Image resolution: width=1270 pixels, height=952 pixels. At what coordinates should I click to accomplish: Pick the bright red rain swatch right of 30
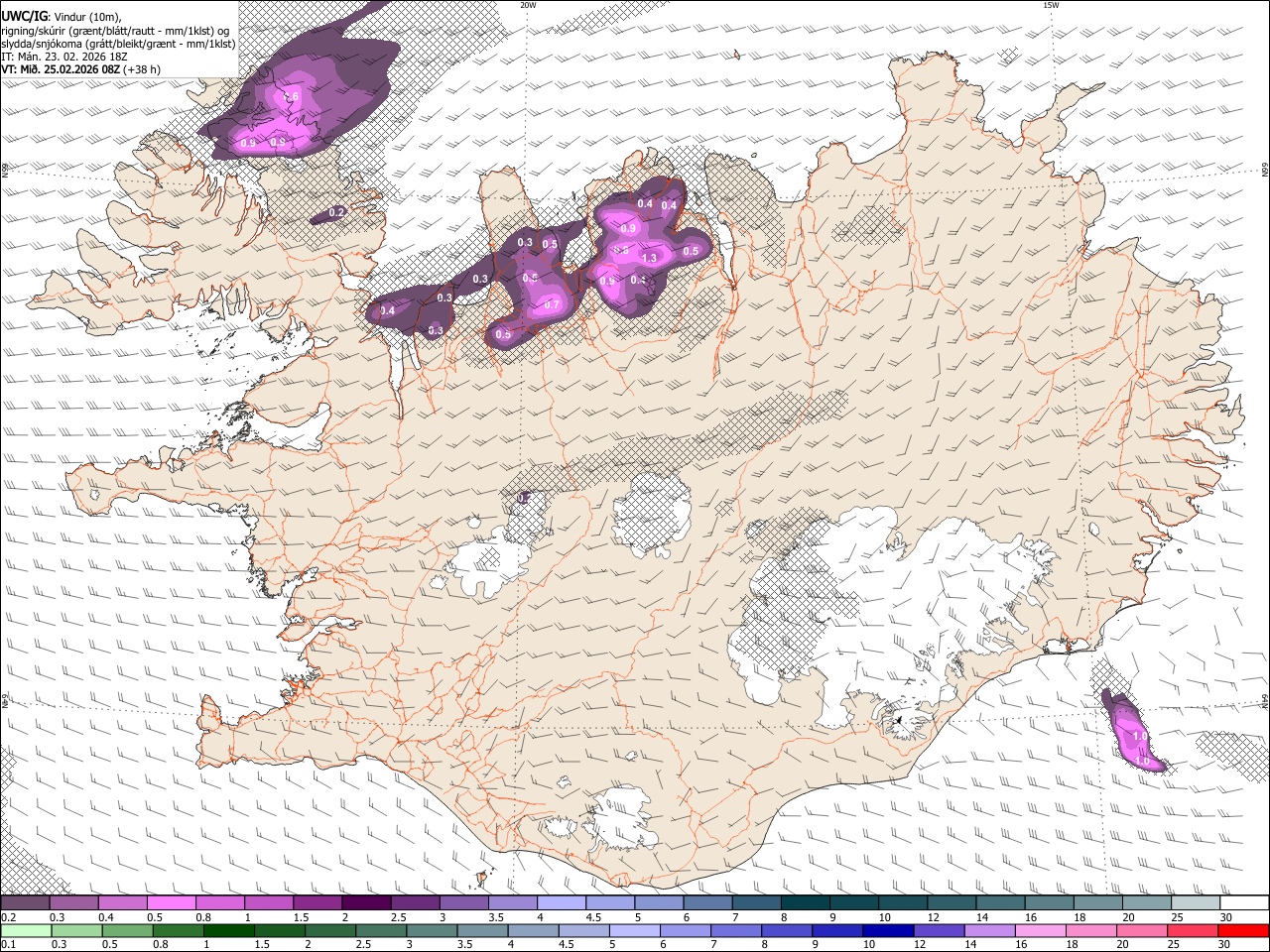1243,930
